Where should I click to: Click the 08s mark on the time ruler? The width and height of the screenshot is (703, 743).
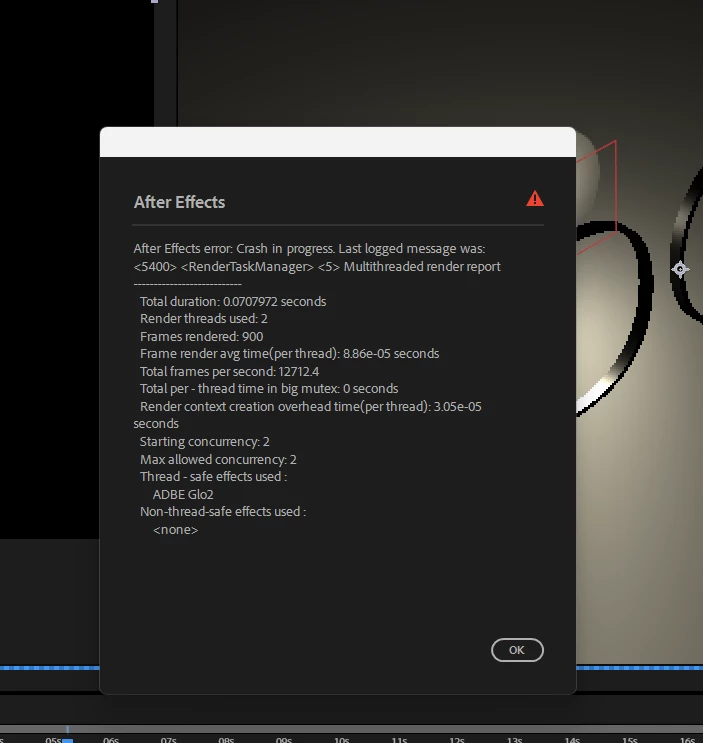(226, 740)
